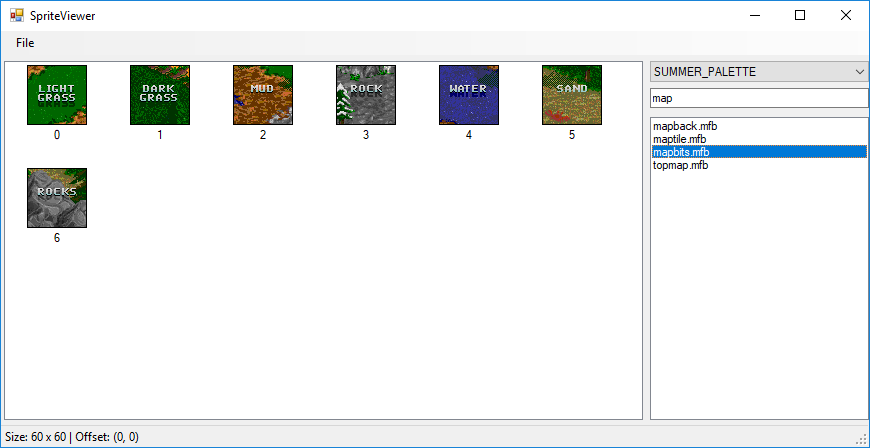Click sprite index label 0
The image size is (870, 448).
(x=57, y=135)
